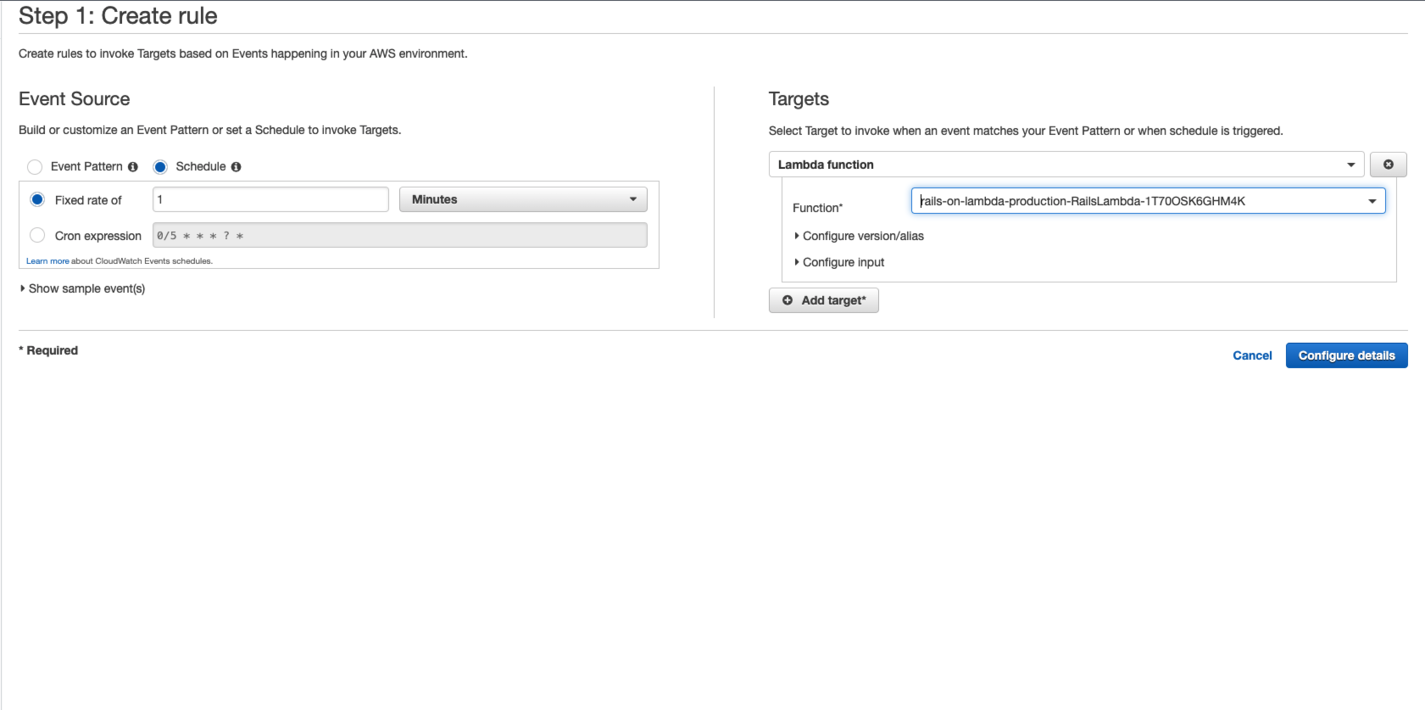The image size is (1425, 710).
Task: Select the Fixed rate of option
Action: point(37,199)
